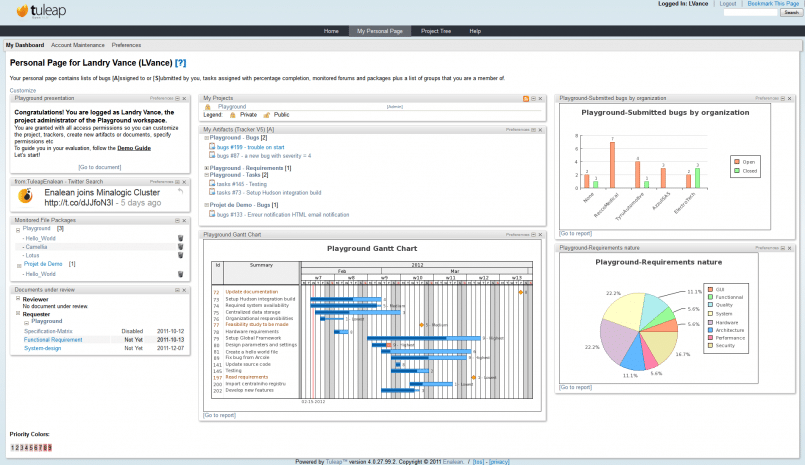The image size is (805, 465).
Task: Click Go to report under the Gantt chart
Action: coord(219,415)
